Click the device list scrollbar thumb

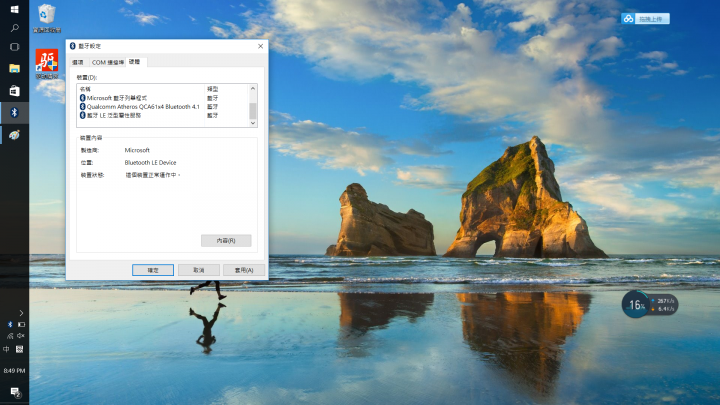[253, 111]
